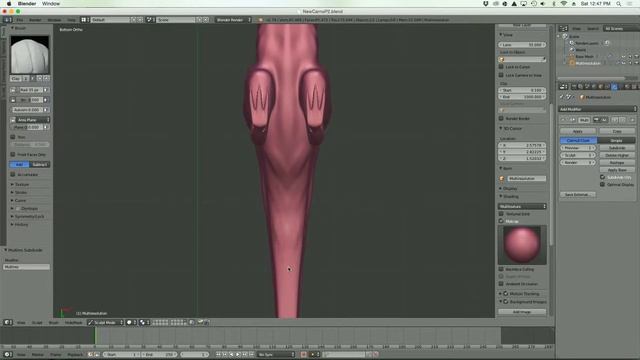This screenshot has width=640, height=360.
Task: Select the Subtract brush direction
Action: (40, 164)
